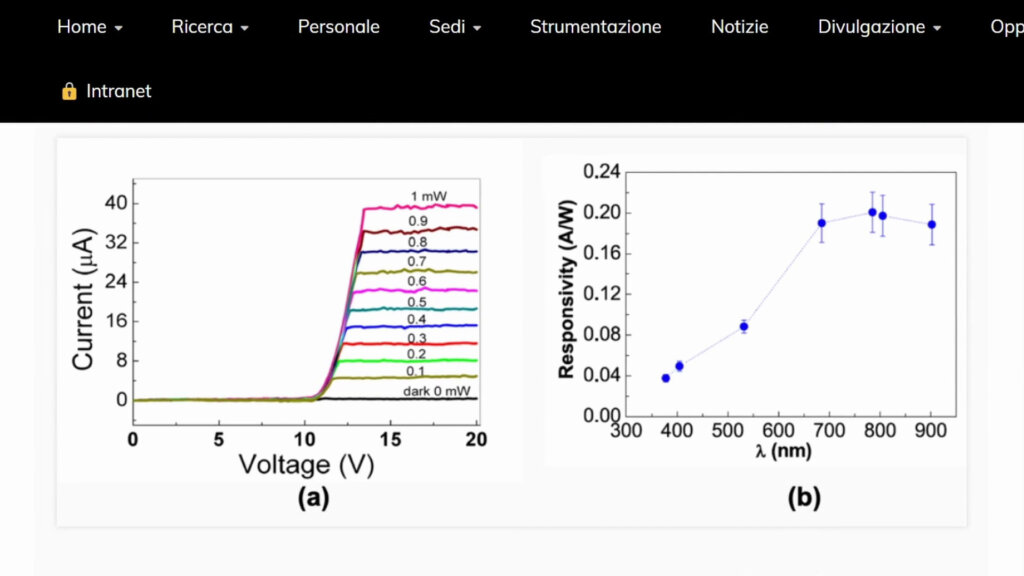Expand the Home dropdown arrow

pos(119,29)
